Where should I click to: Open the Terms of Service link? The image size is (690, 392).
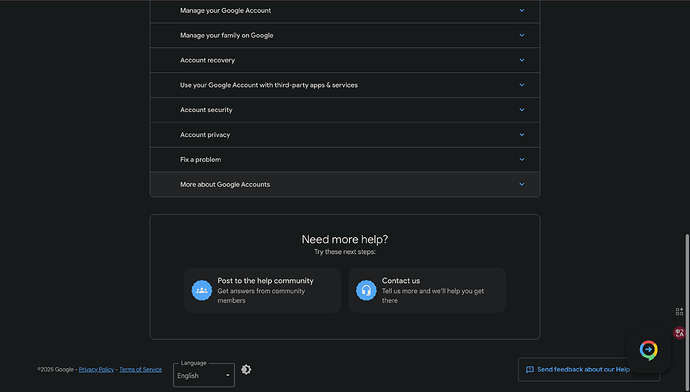140,370
